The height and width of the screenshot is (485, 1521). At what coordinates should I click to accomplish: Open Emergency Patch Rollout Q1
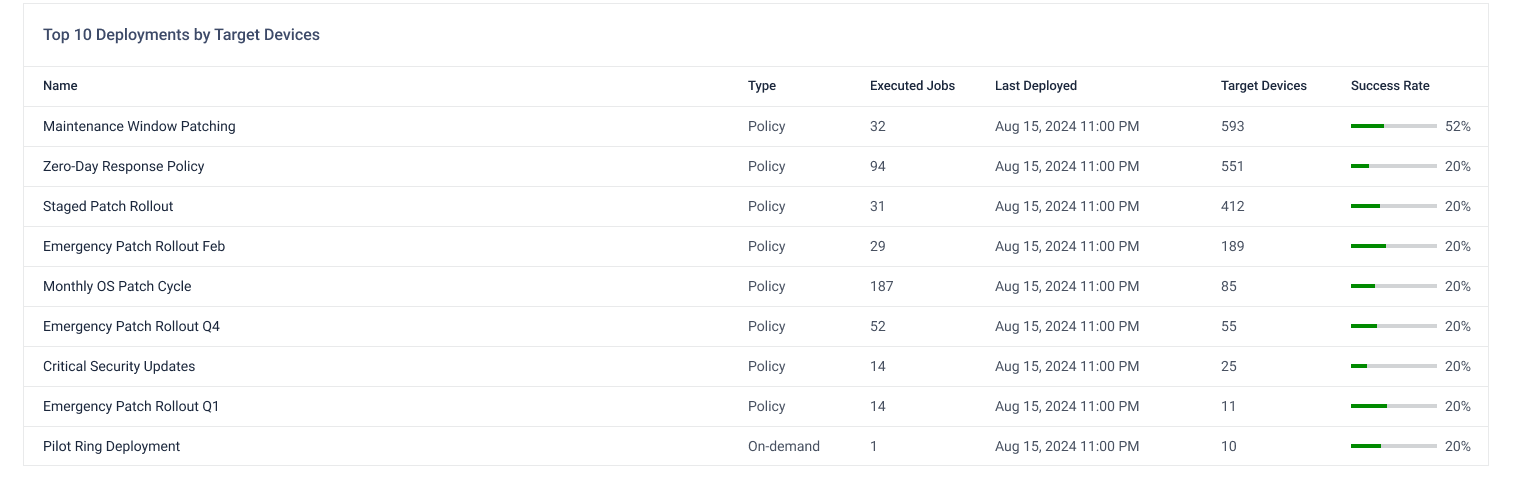131,407
